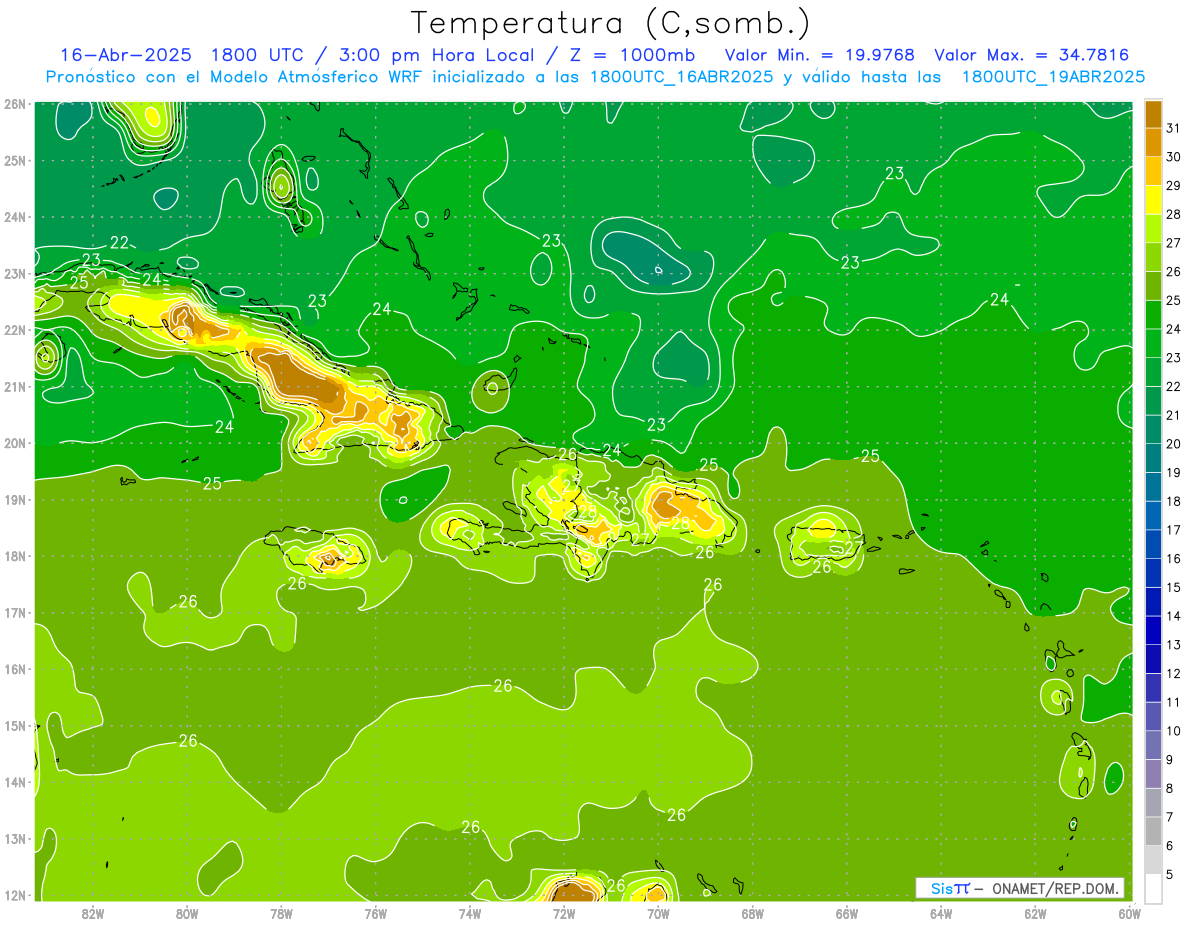Image resolution: width=1200 pixels, height=927 pixels.
Task: Click the "17N" latitude axis label
Action: pos(15,613)
